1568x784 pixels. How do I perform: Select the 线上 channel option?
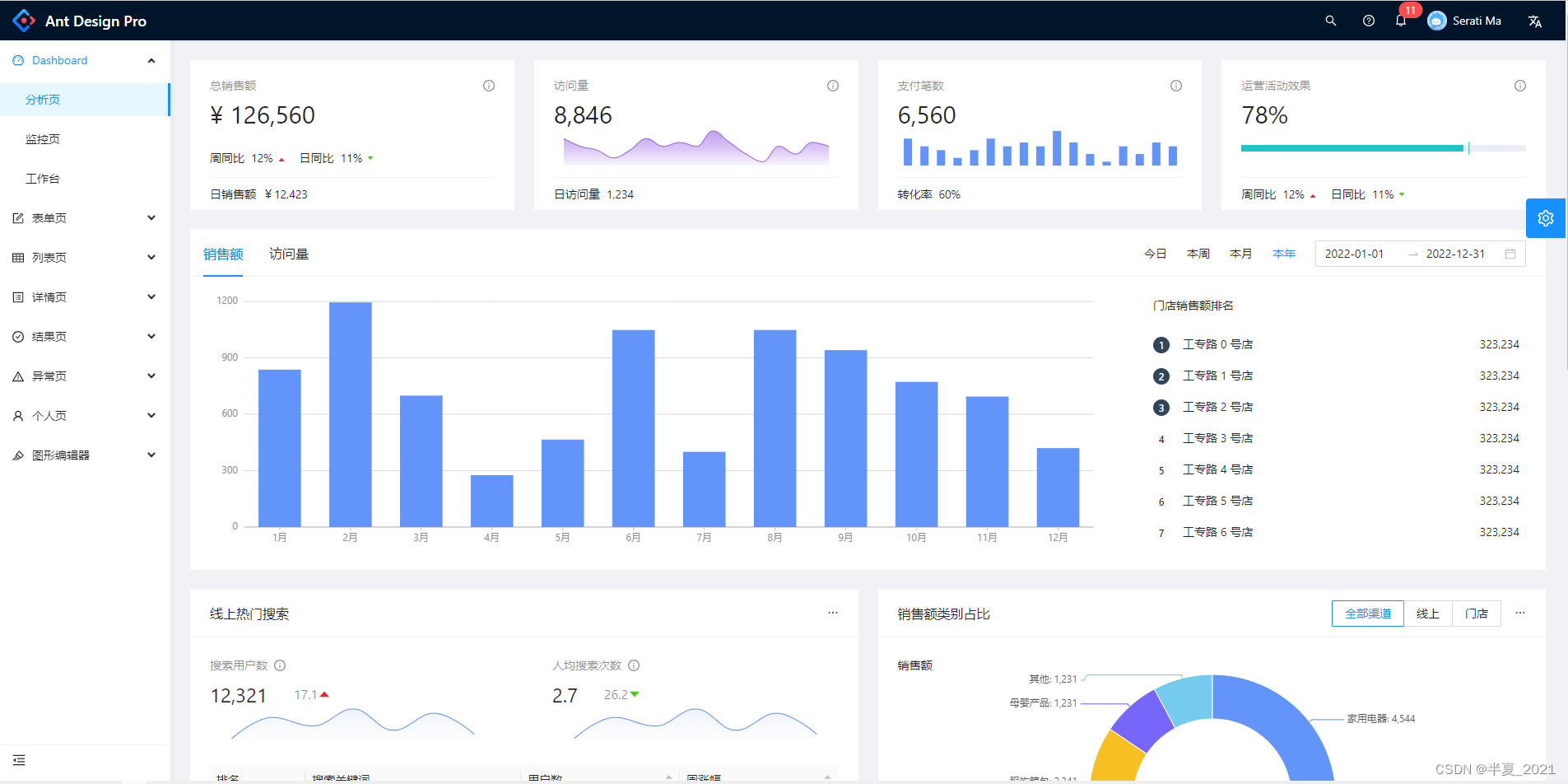1428,613
